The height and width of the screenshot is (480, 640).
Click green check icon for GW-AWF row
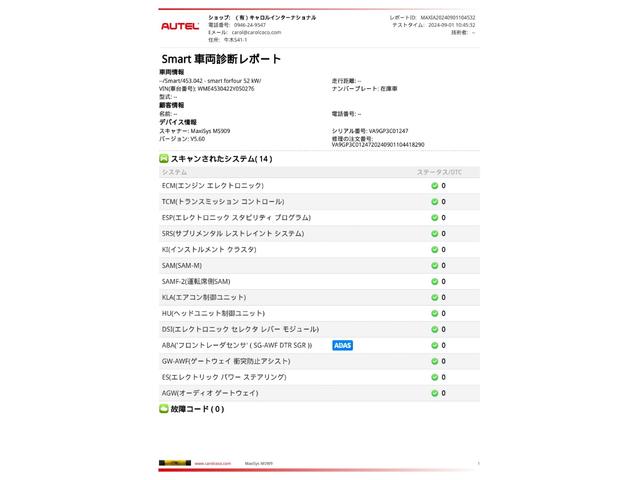(x=435, y=361)
